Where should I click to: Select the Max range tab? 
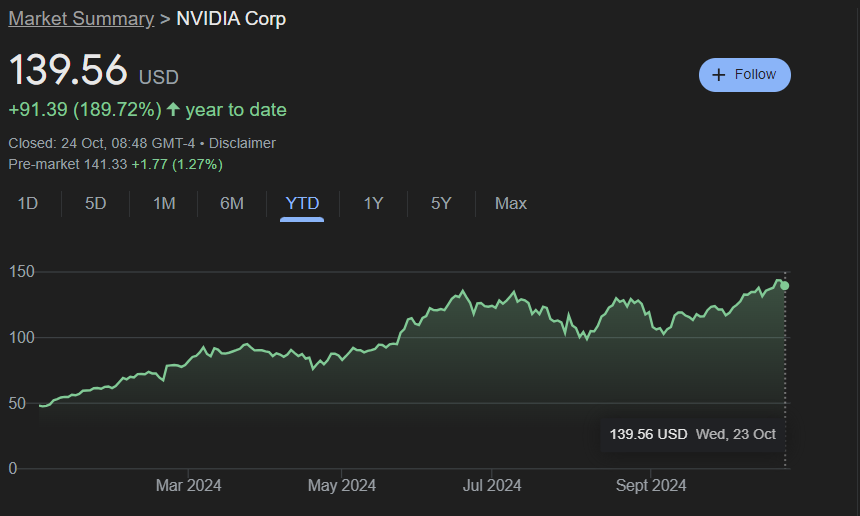(511, 203)
